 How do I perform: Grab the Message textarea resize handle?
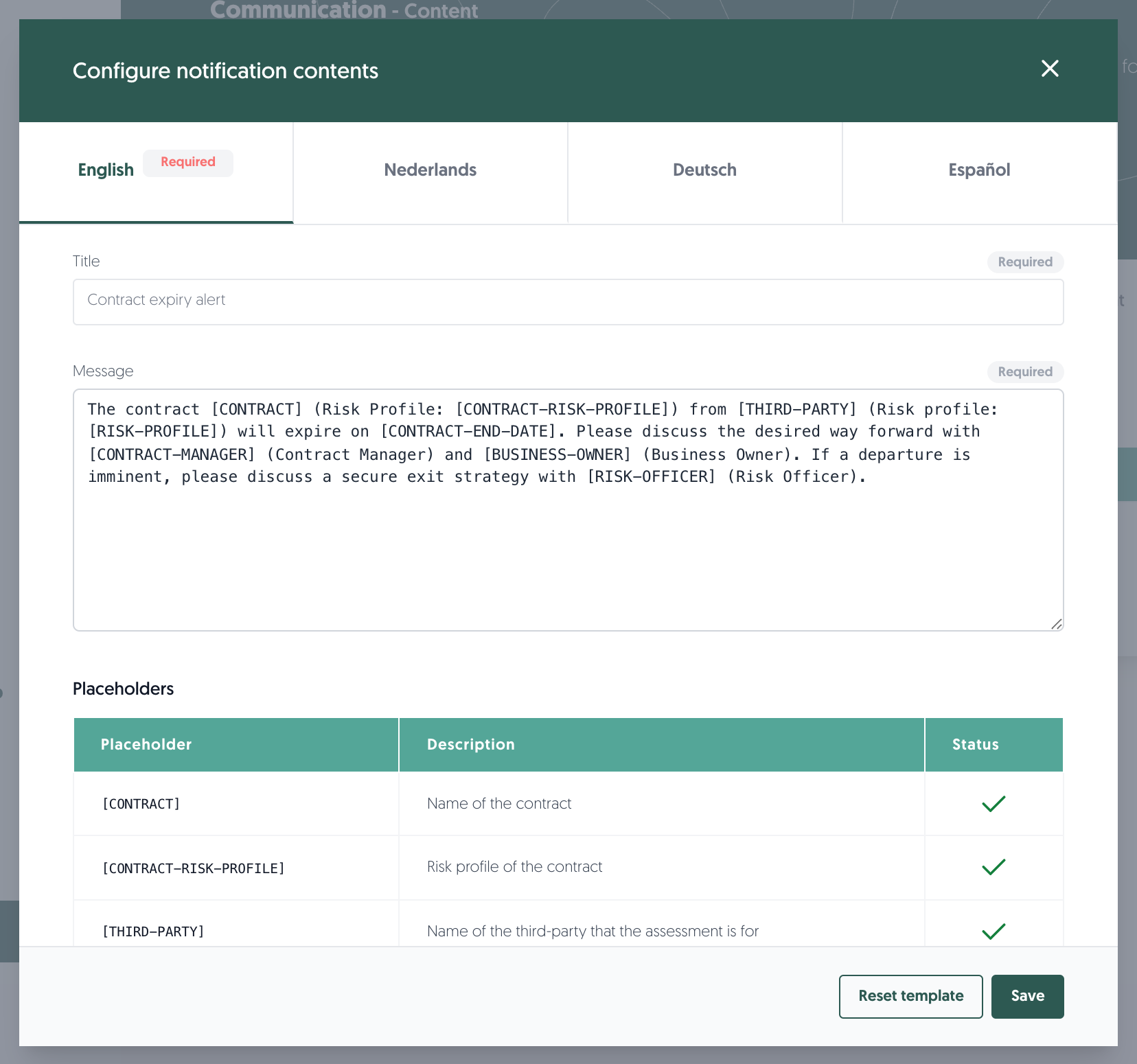point(1057,624)
